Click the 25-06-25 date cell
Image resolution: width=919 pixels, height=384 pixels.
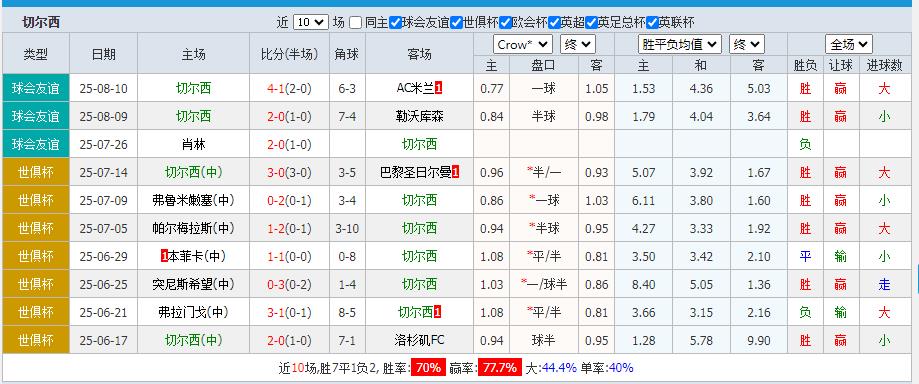point(103,284)
